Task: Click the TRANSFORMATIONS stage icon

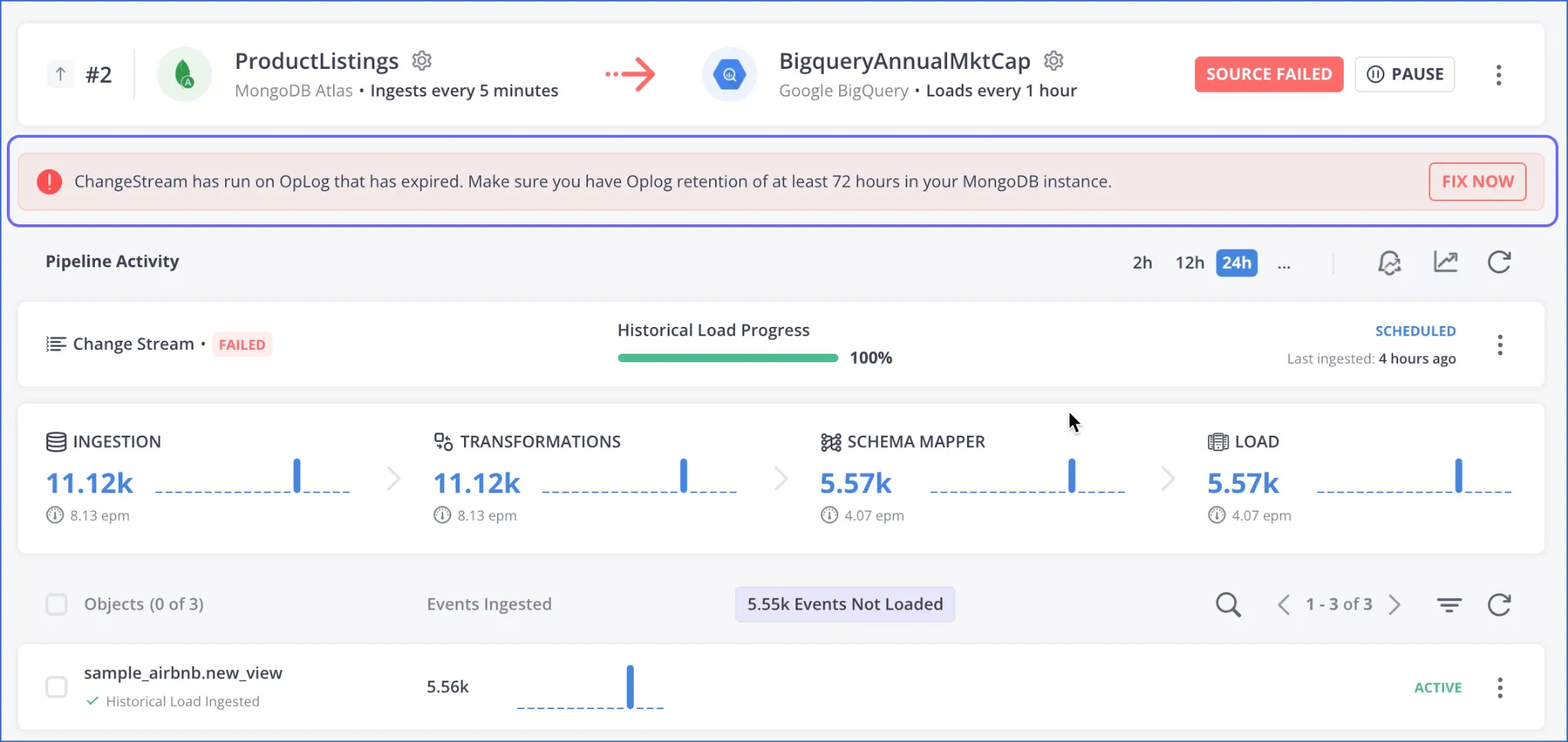Action: [x=443, y=442]
